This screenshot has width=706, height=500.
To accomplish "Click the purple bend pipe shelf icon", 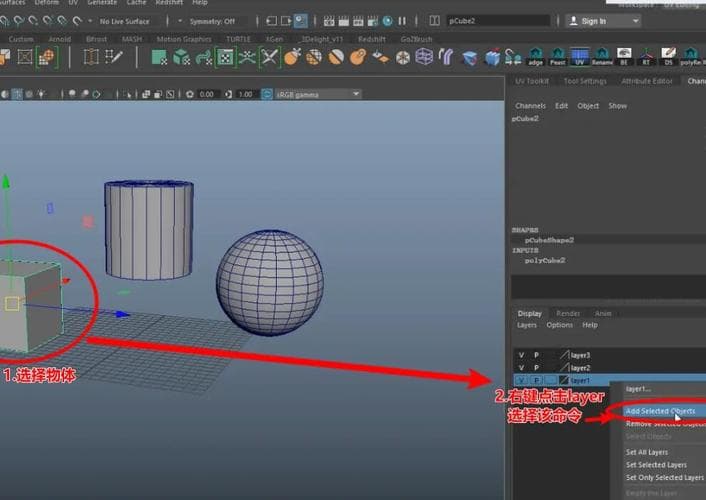I will pos(446,57).
